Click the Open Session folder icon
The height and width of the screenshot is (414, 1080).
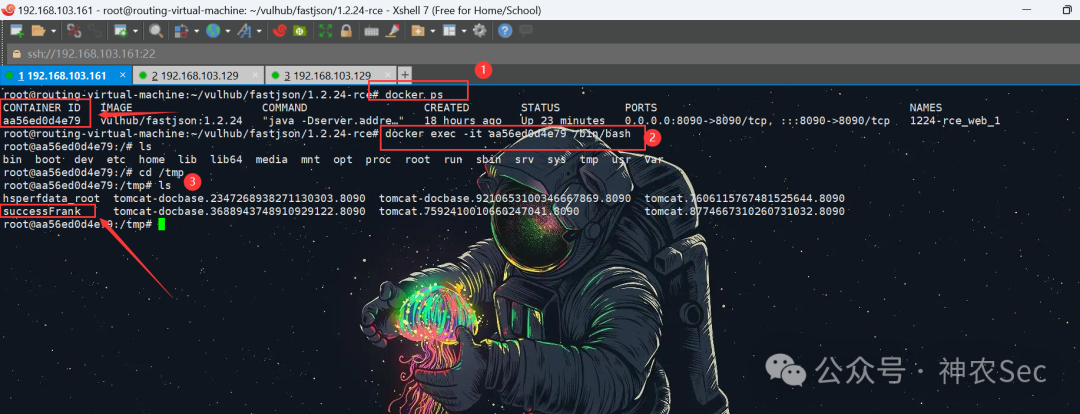tap(39, 31)
